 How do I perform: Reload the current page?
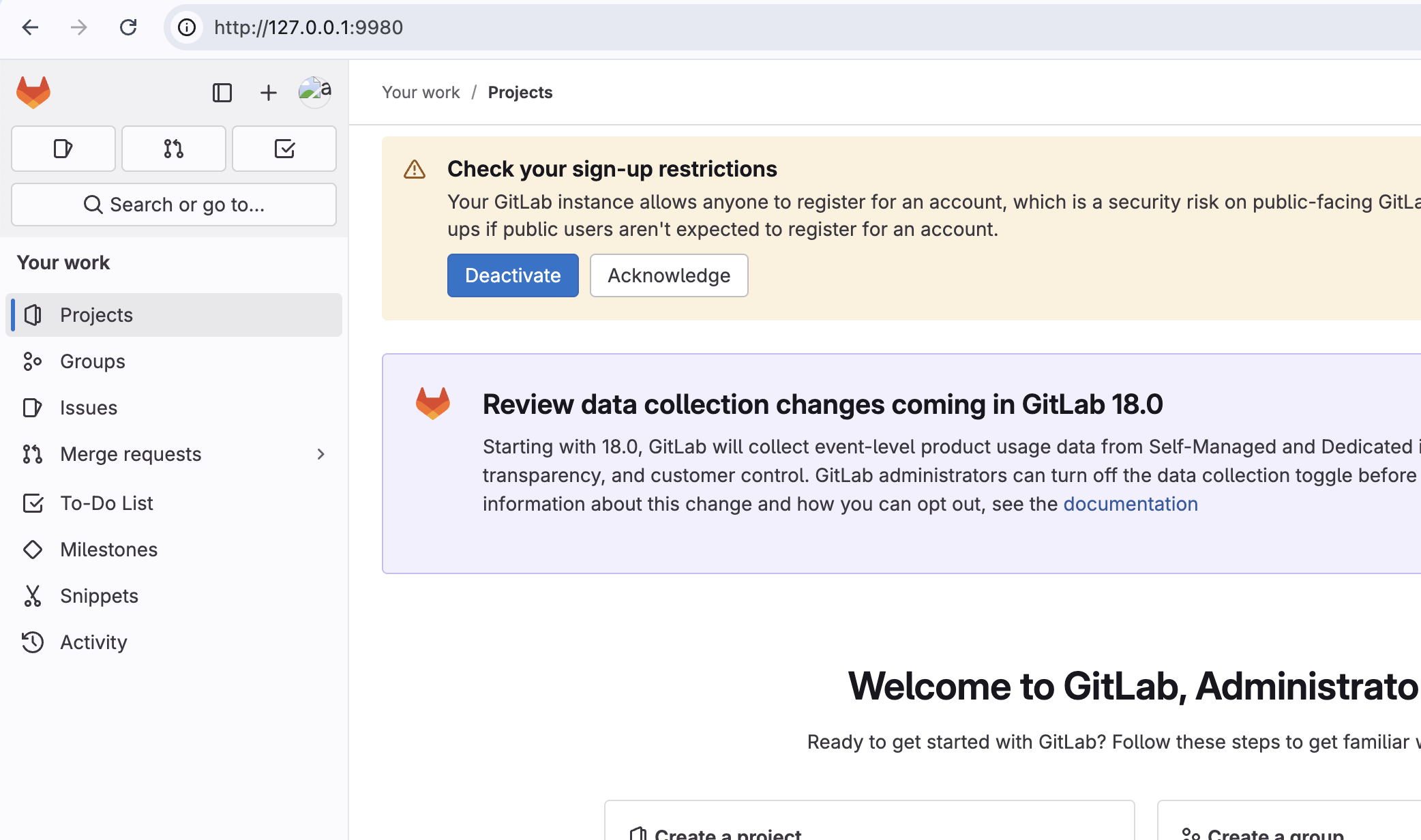(128, 28)
